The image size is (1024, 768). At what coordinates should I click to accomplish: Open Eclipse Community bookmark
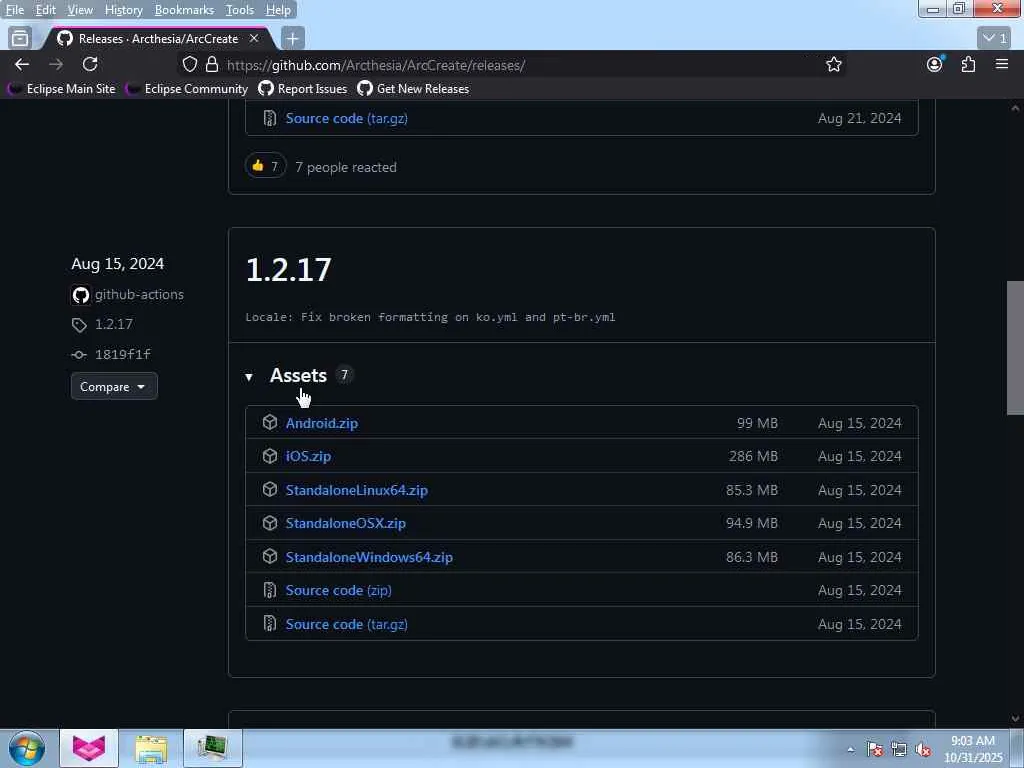click(187, 89)
